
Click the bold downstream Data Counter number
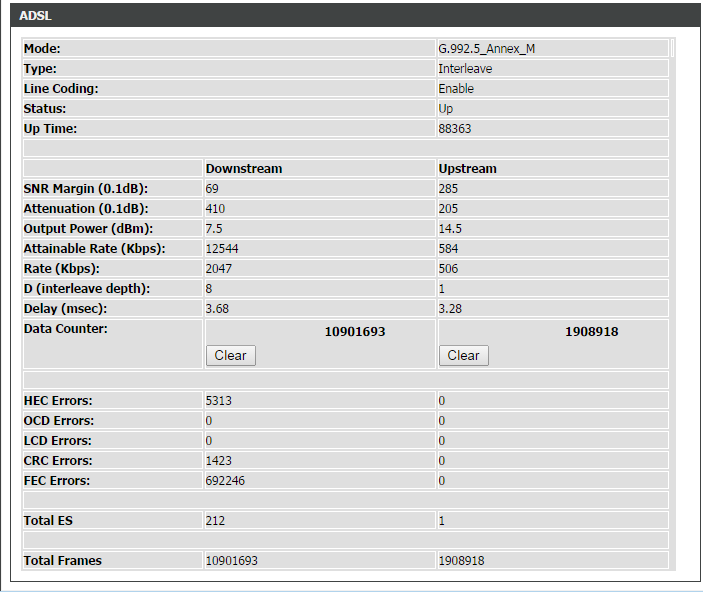tap(354, 331)
